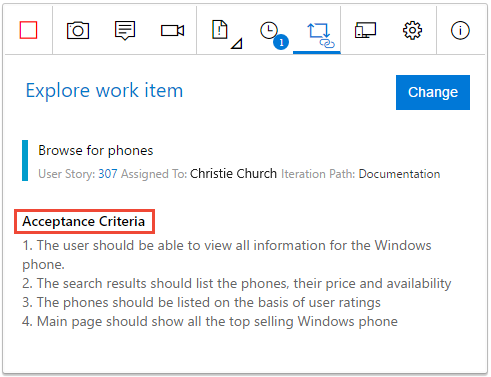Click the Change button

pos(433,92)
